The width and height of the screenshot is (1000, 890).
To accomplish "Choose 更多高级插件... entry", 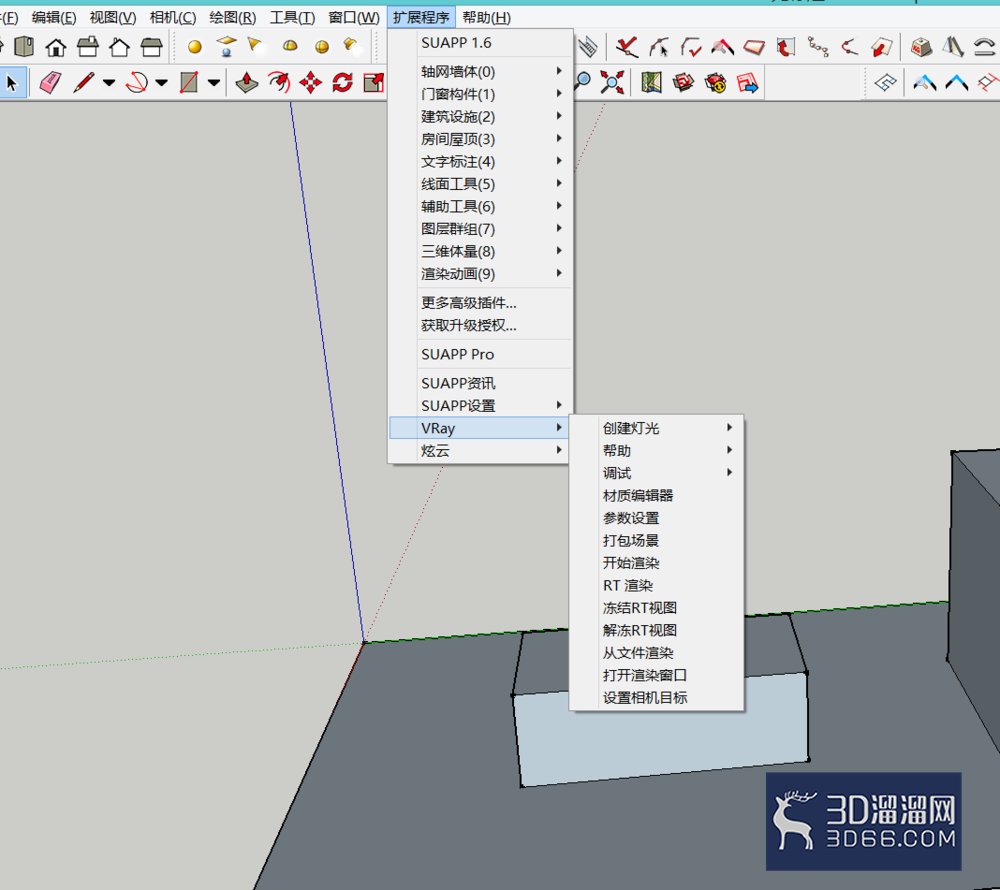I will point(480,302).
